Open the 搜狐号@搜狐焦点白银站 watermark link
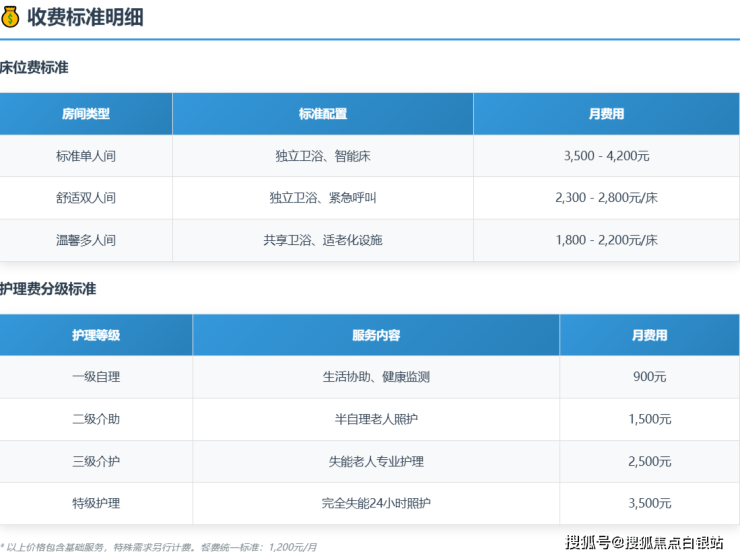The width and height of the screenshot is (740, 558). [x=644, y=542]
